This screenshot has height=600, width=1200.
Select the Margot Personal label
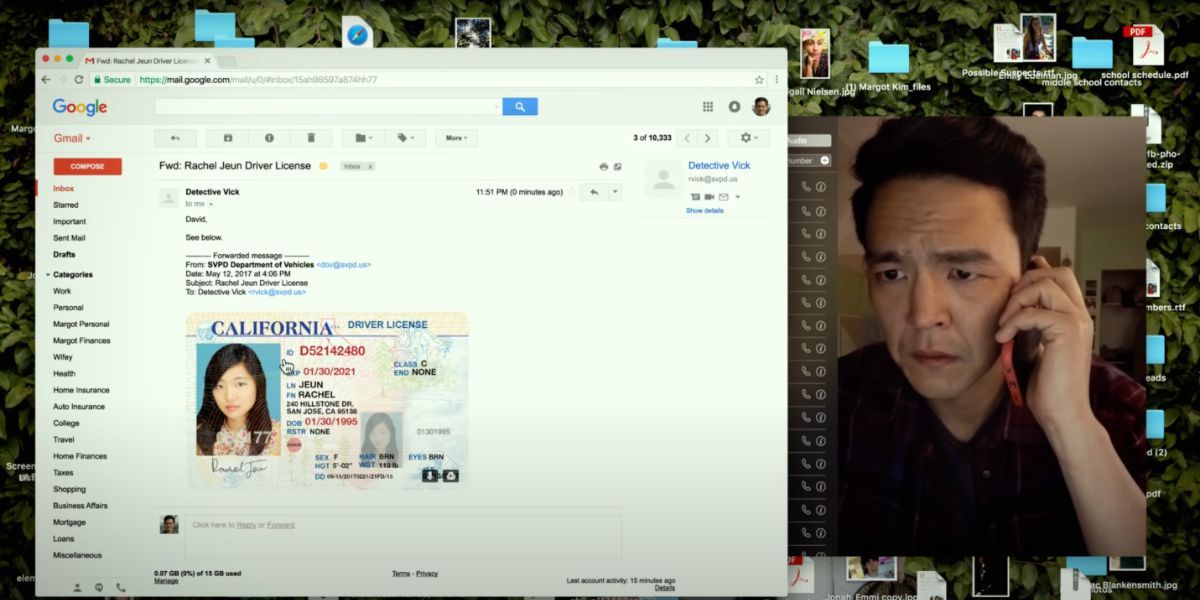click(81, 324)
